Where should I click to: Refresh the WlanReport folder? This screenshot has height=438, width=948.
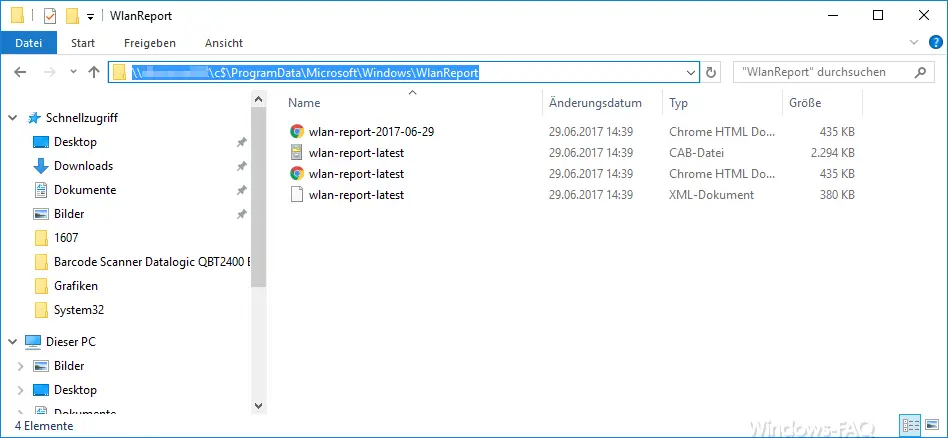[711, 73]
